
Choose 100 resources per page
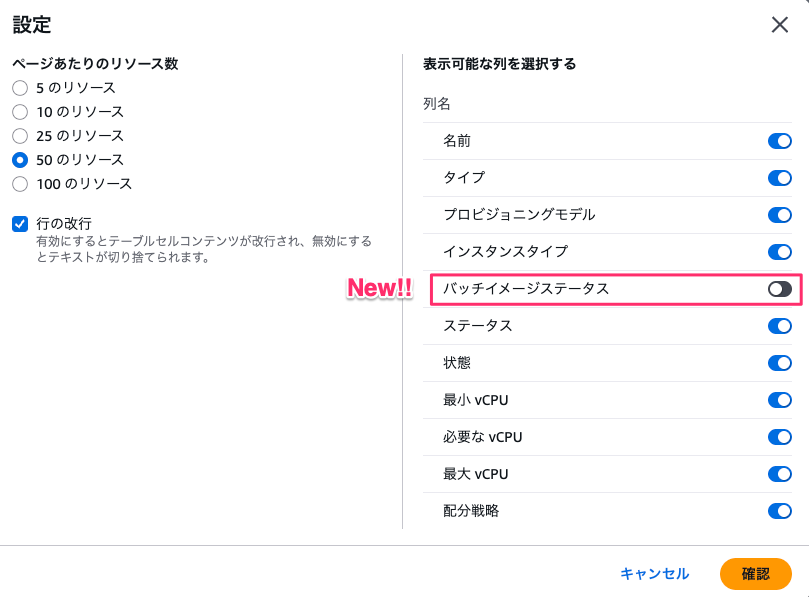click(x=18, y=184)
